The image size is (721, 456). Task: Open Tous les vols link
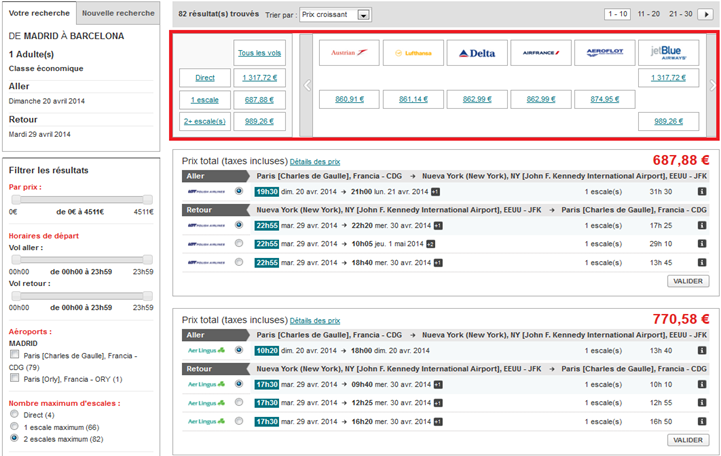pos(259,54)
